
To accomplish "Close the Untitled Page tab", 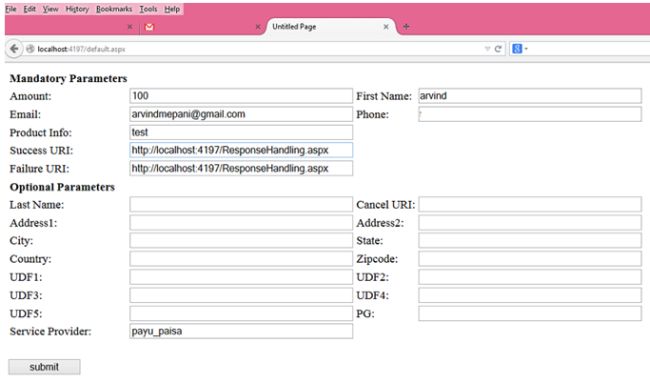I will click(x=386, y=27).
